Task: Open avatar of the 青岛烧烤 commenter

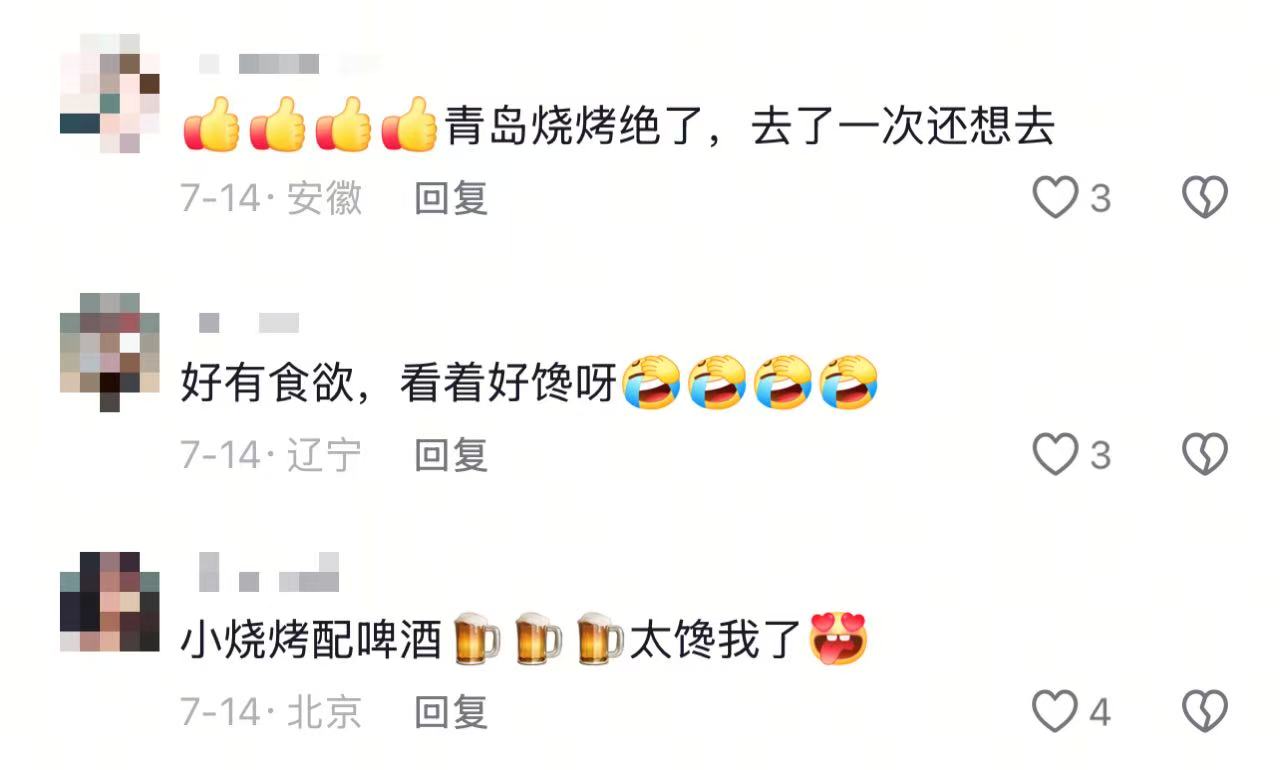Action: pos(110,93)
